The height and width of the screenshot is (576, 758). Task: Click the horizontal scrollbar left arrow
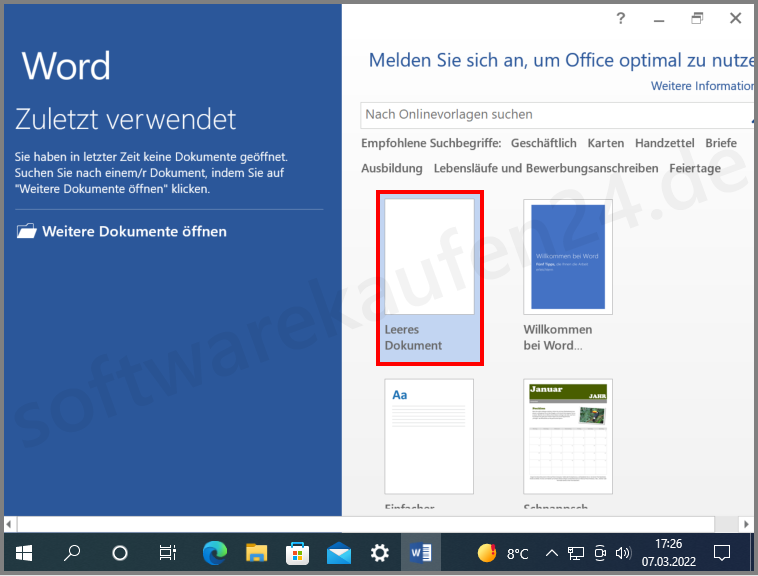(9, 524)
